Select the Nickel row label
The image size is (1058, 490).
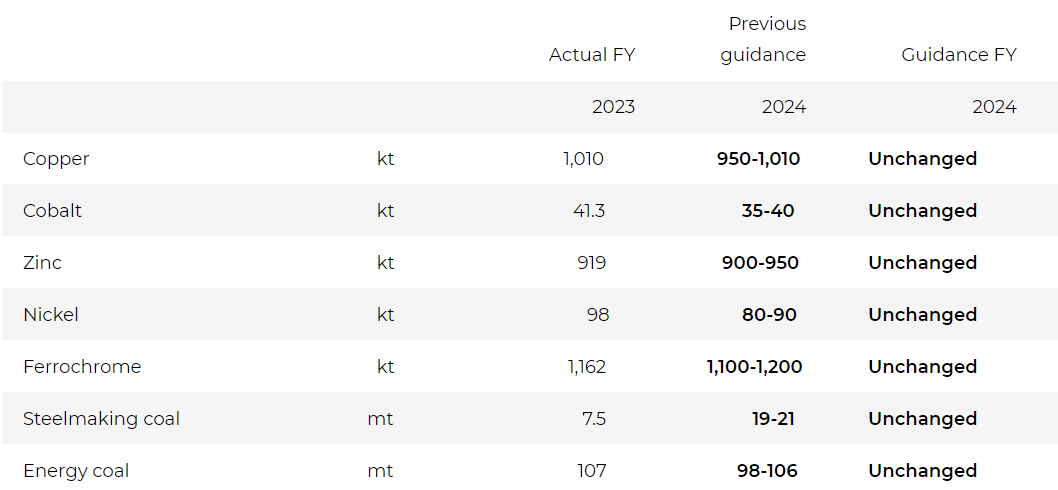[x=50, y=315]
